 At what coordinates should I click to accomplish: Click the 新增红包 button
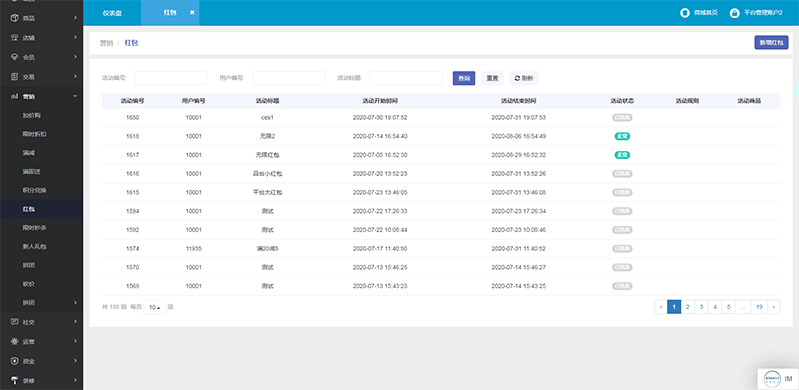[x=771, y=43]
